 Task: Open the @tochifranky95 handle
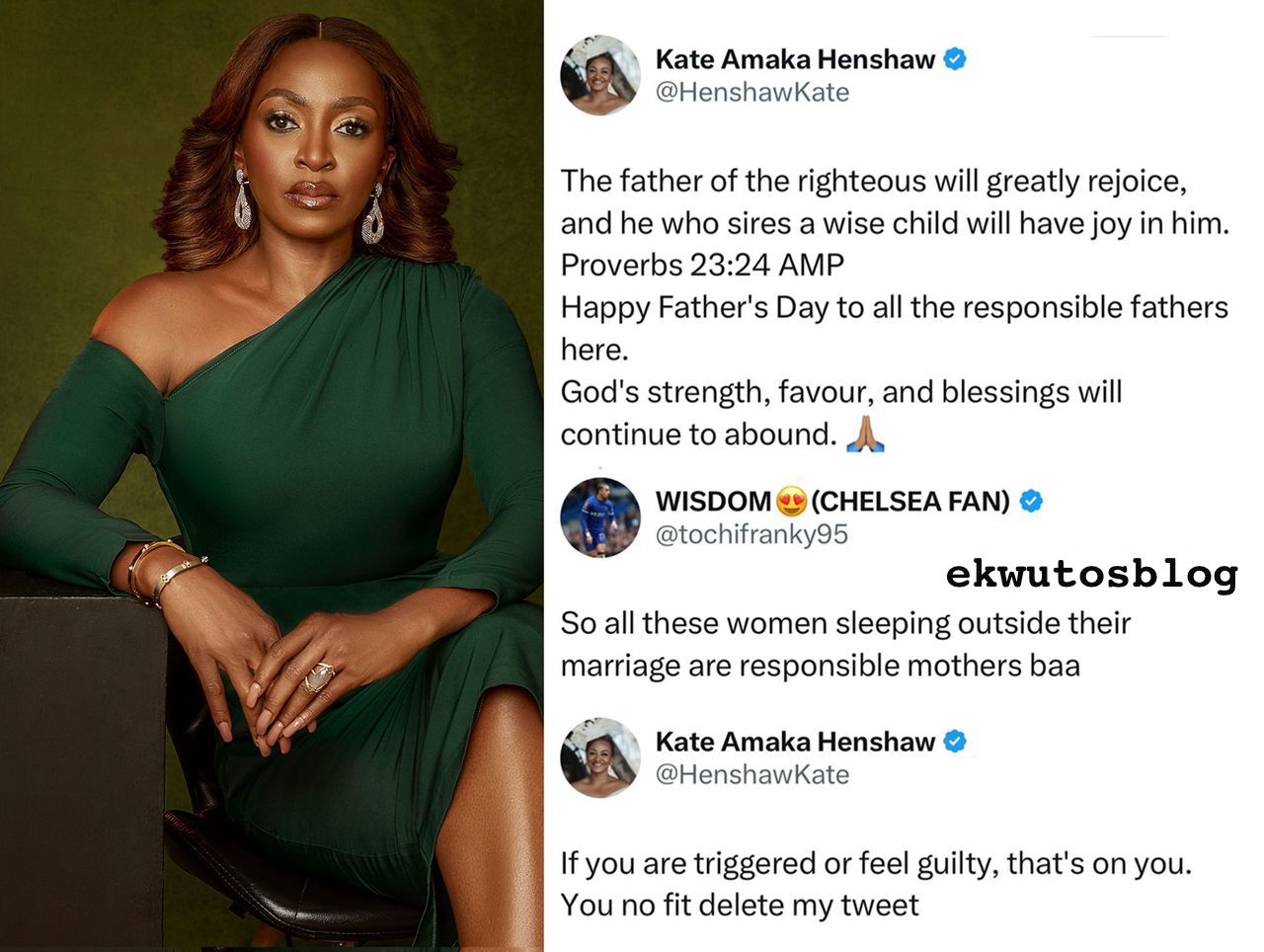click(752, 534)
